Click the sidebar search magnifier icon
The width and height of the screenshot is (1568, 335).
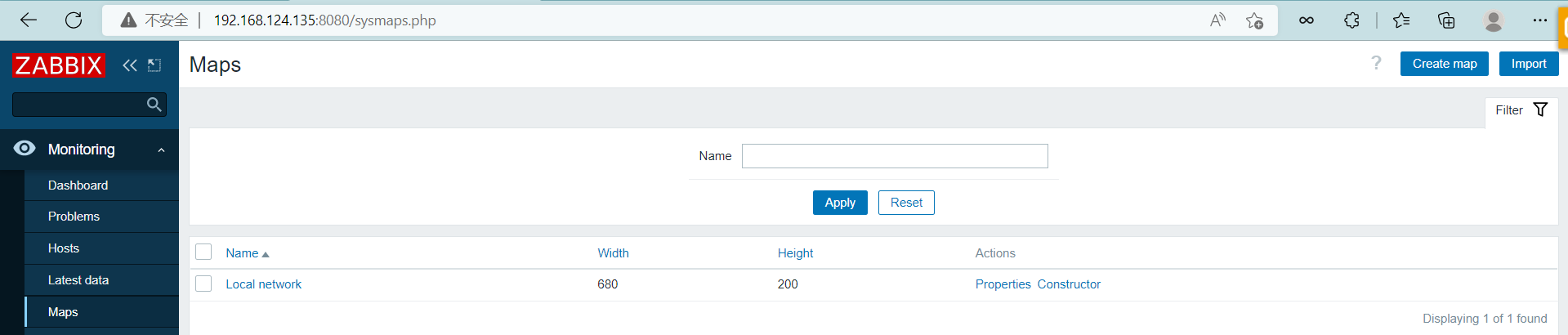point(154,105)
